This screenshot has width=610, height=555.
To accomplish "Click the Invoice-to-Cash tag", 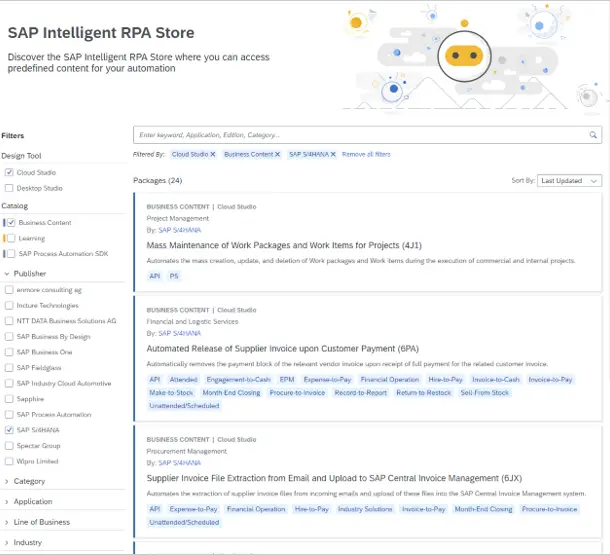I will click(496, 380).
